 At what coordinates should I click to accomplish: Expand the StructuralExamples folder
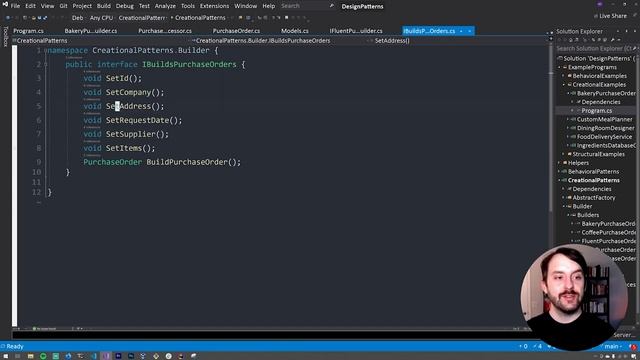tap(564, 154)
